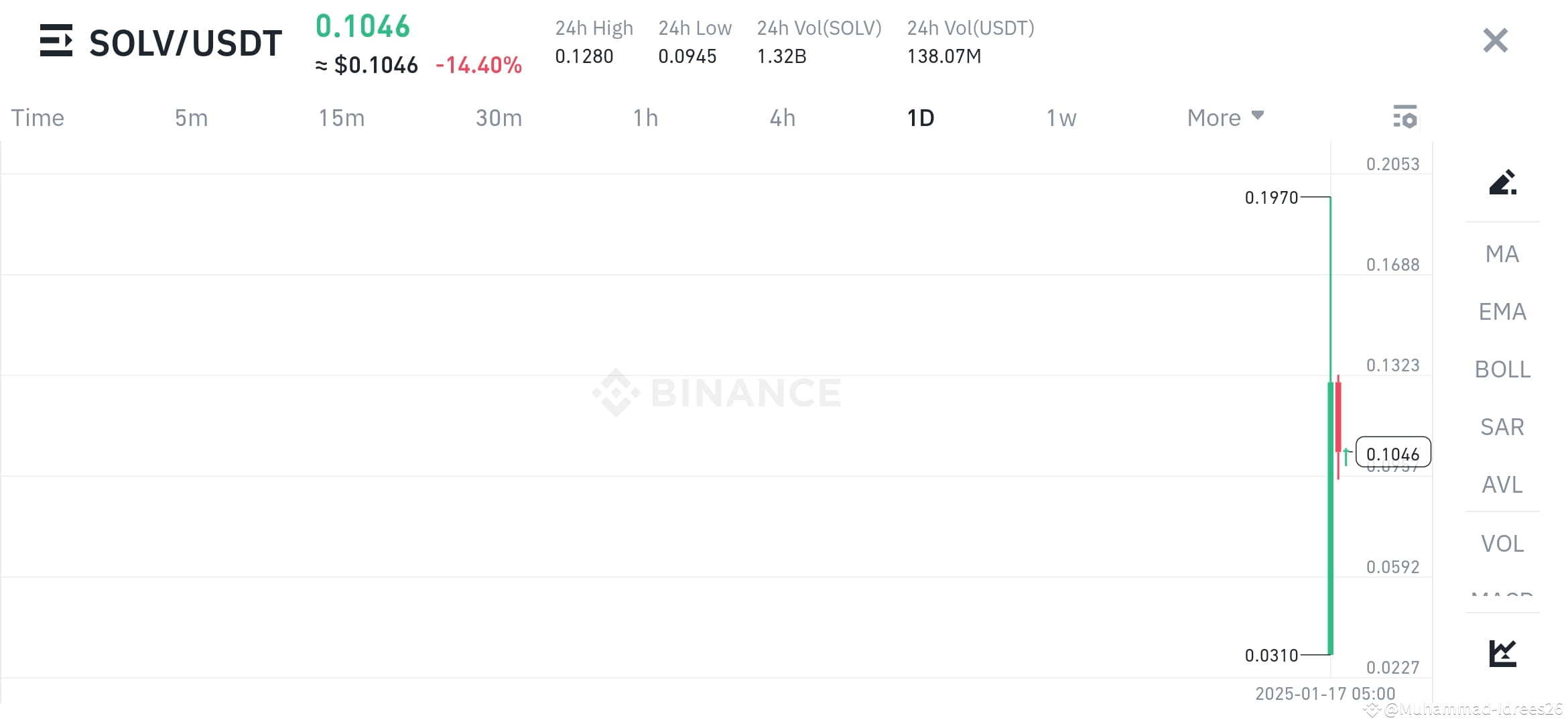Open the indicator settings gear icon
Screen dimensions: 1568x724
pyautogui.click(x=1405, y=117)
